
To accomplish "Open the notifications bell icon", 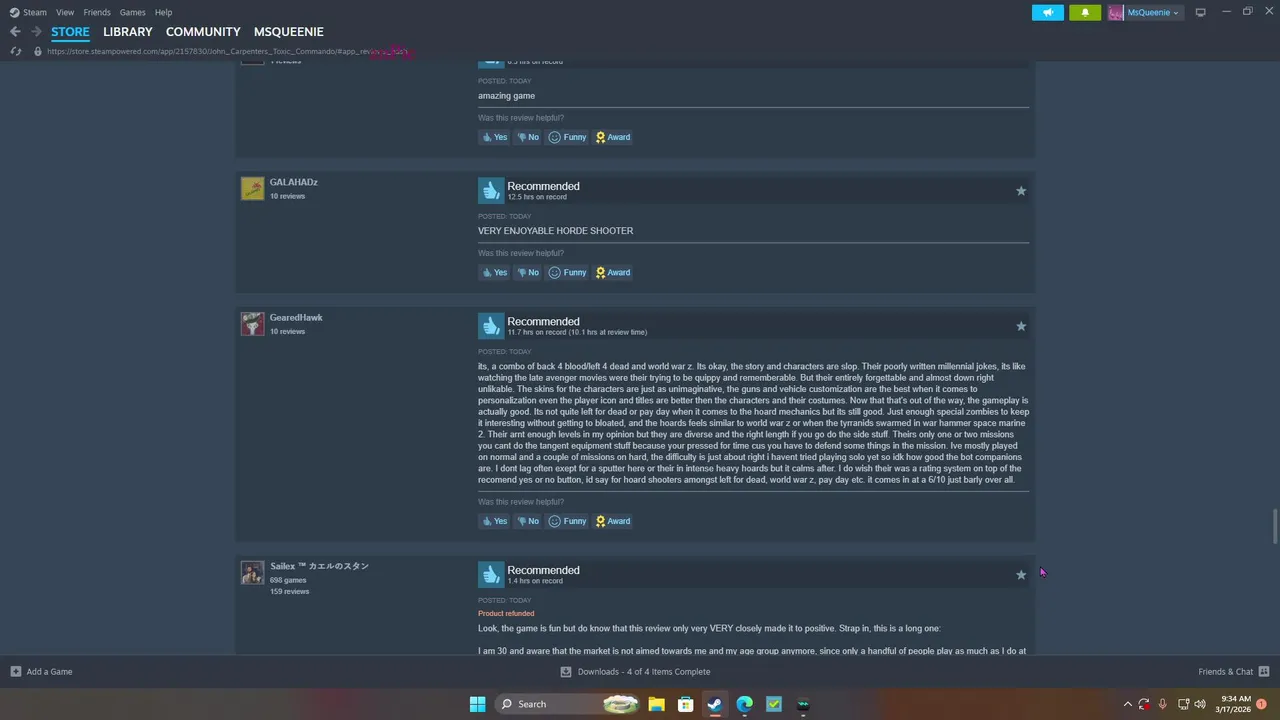I will [1085, 12].
